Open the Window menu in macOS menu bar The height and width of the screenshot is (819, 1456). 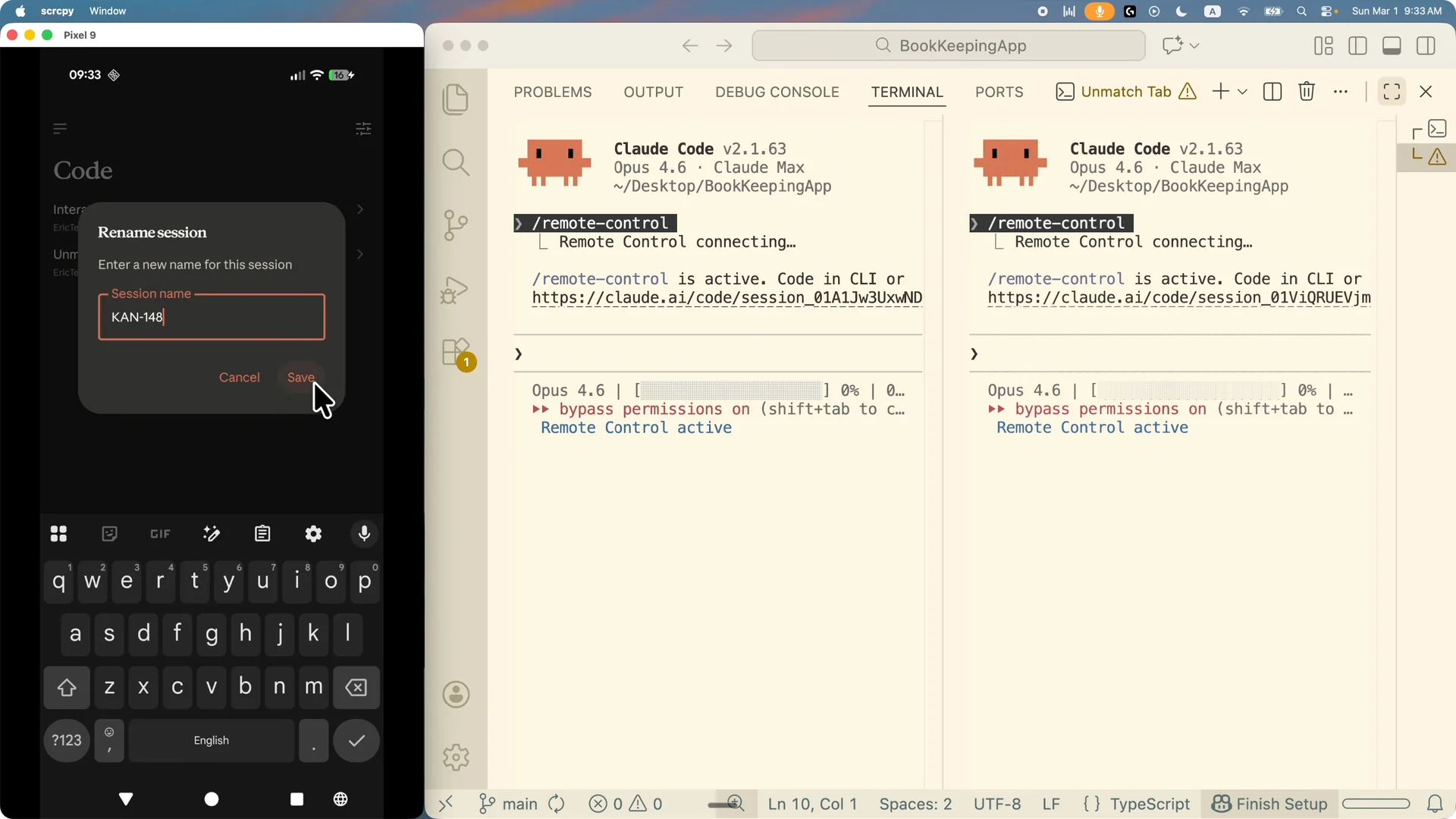[x=108, y=11]
